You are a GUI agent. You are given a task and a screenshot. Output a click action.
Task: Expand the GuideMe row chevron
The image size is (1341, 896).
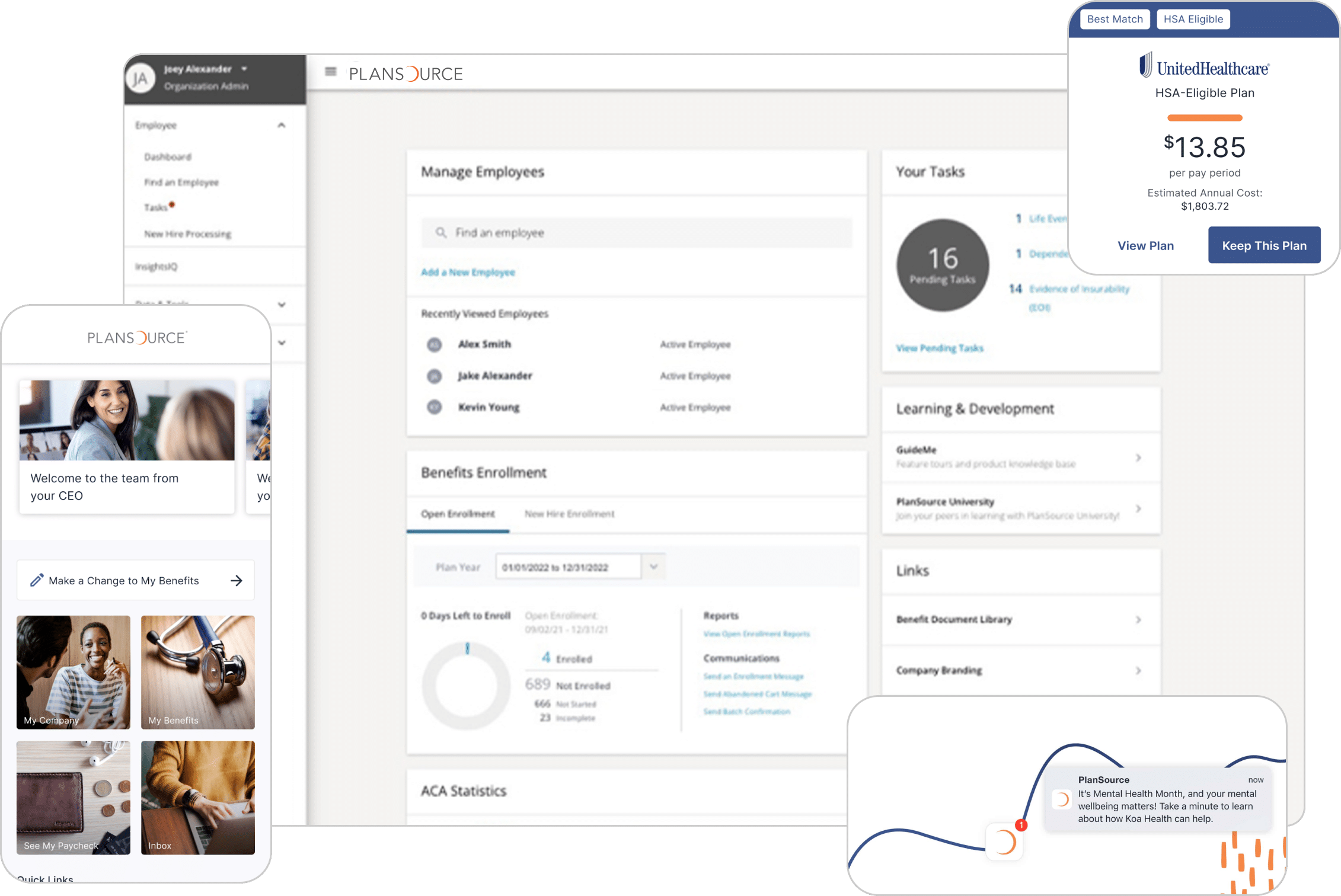point(1138,457)
